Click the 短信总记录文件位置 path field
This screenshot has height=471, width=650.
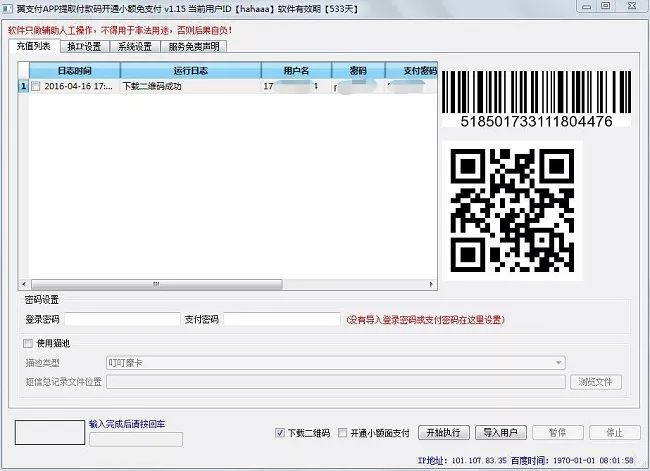(x=336, y=382)
